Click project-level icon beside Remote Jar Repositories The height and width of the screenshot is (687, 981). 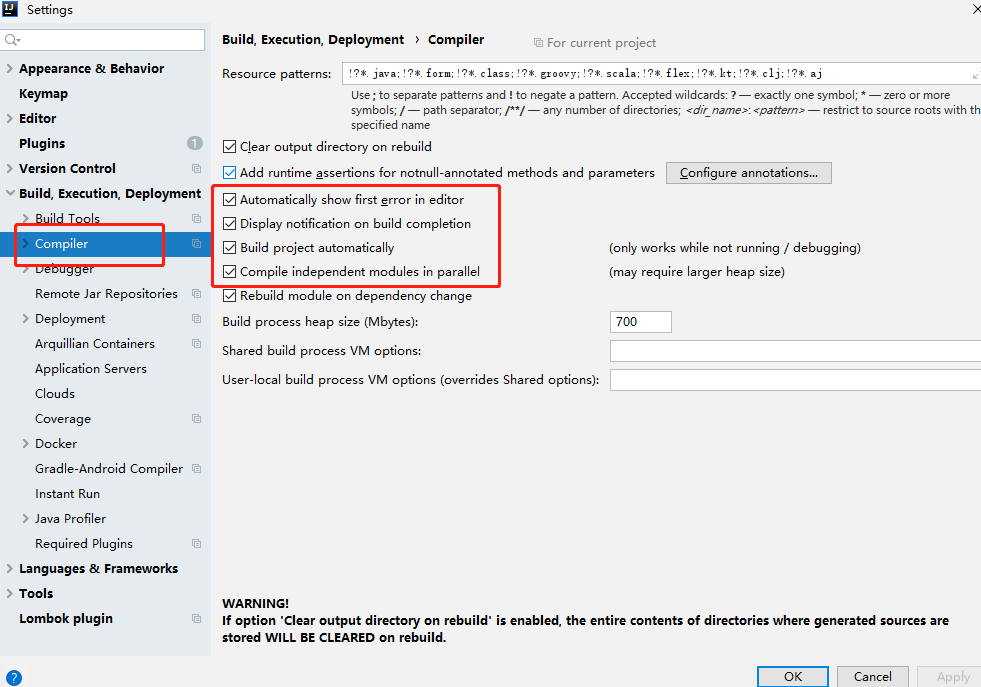[196, 293]
